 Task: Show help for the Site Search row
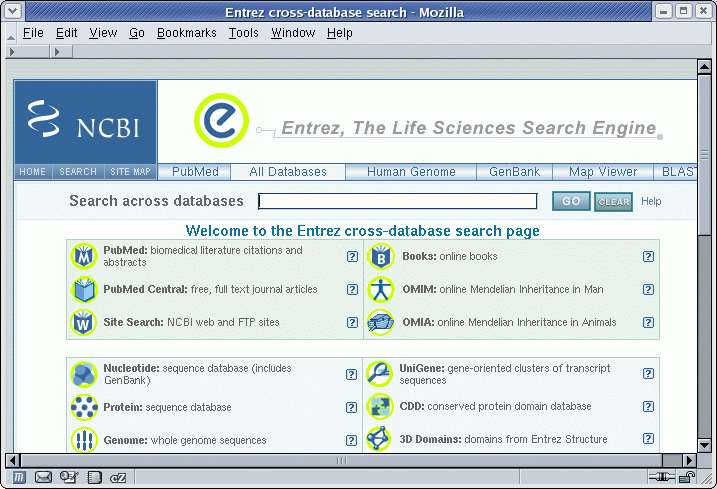pyautogui.click(x=352, y=322)
